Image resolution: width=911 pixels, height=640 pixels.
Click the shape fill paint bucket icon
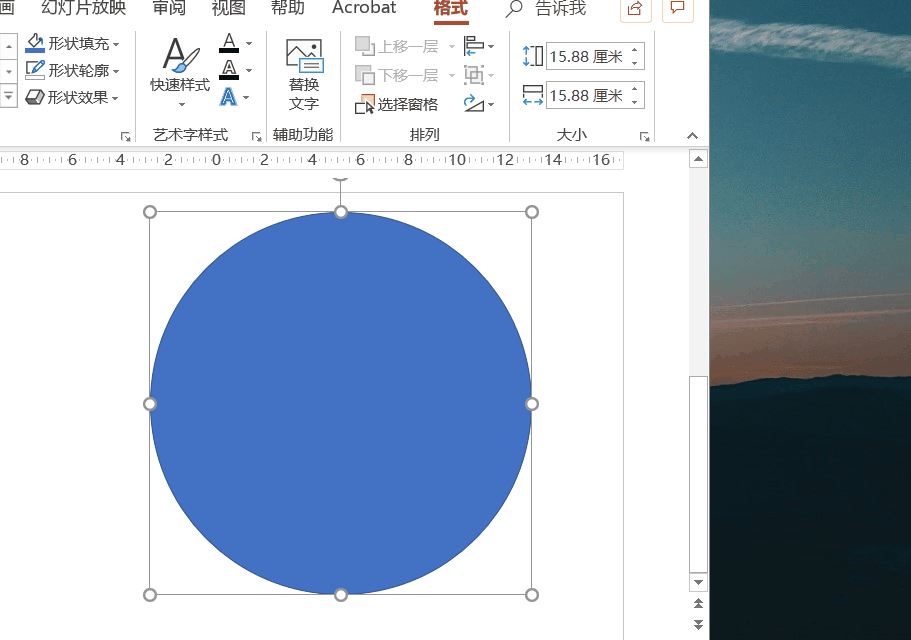(35, 43)
